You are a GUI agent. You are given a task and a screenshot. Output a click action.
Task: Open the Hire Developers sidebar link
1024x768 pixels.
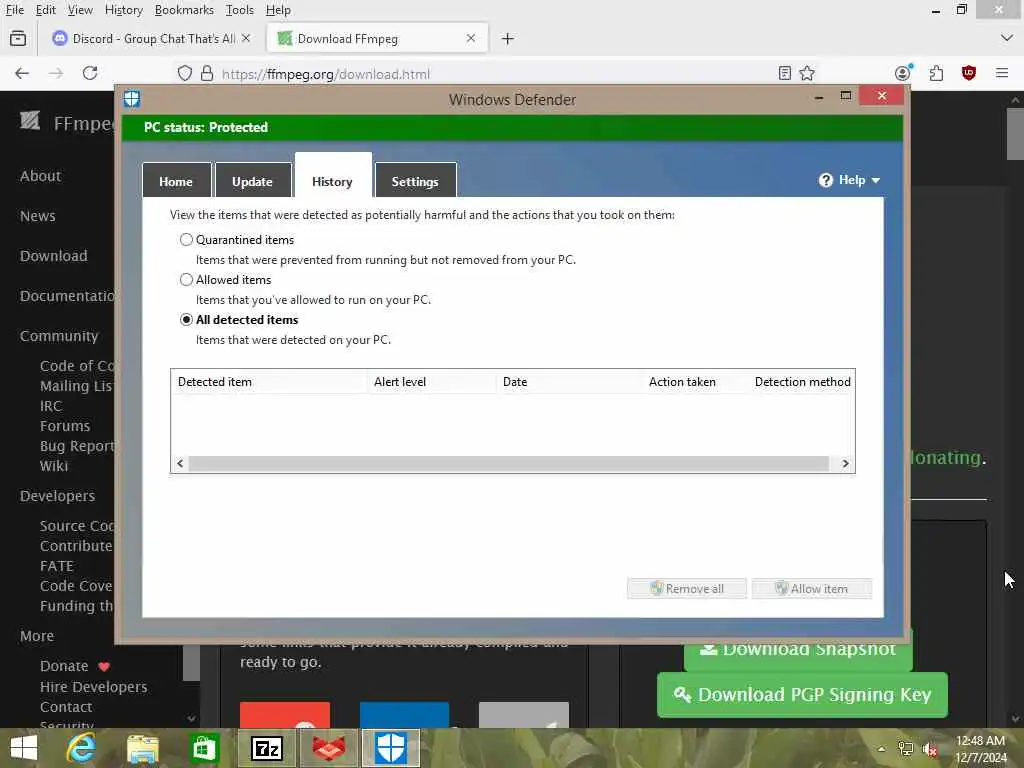tap(93, 686)
